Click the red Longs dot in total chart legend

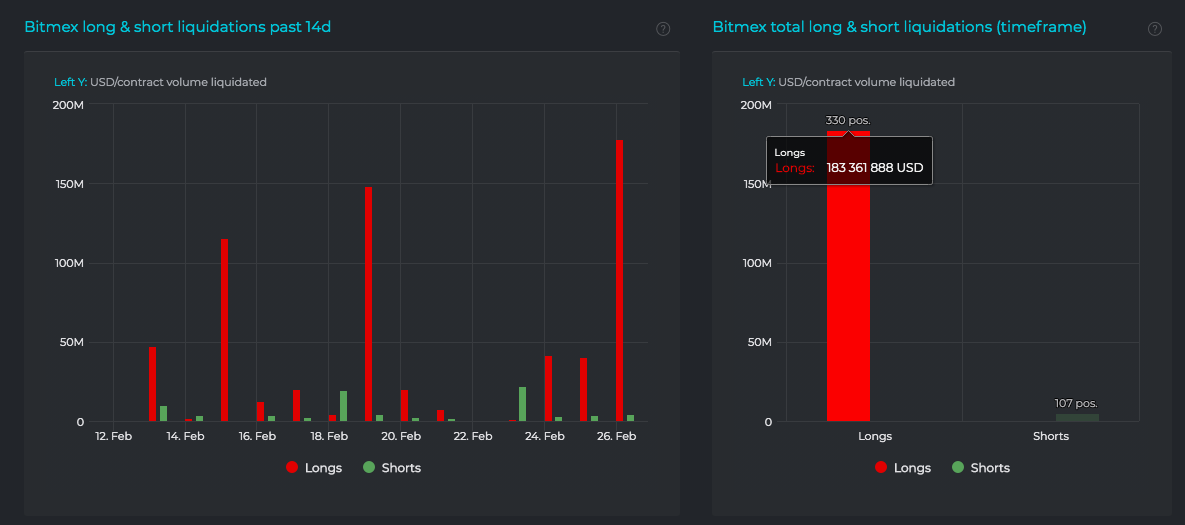pos(881,468)
